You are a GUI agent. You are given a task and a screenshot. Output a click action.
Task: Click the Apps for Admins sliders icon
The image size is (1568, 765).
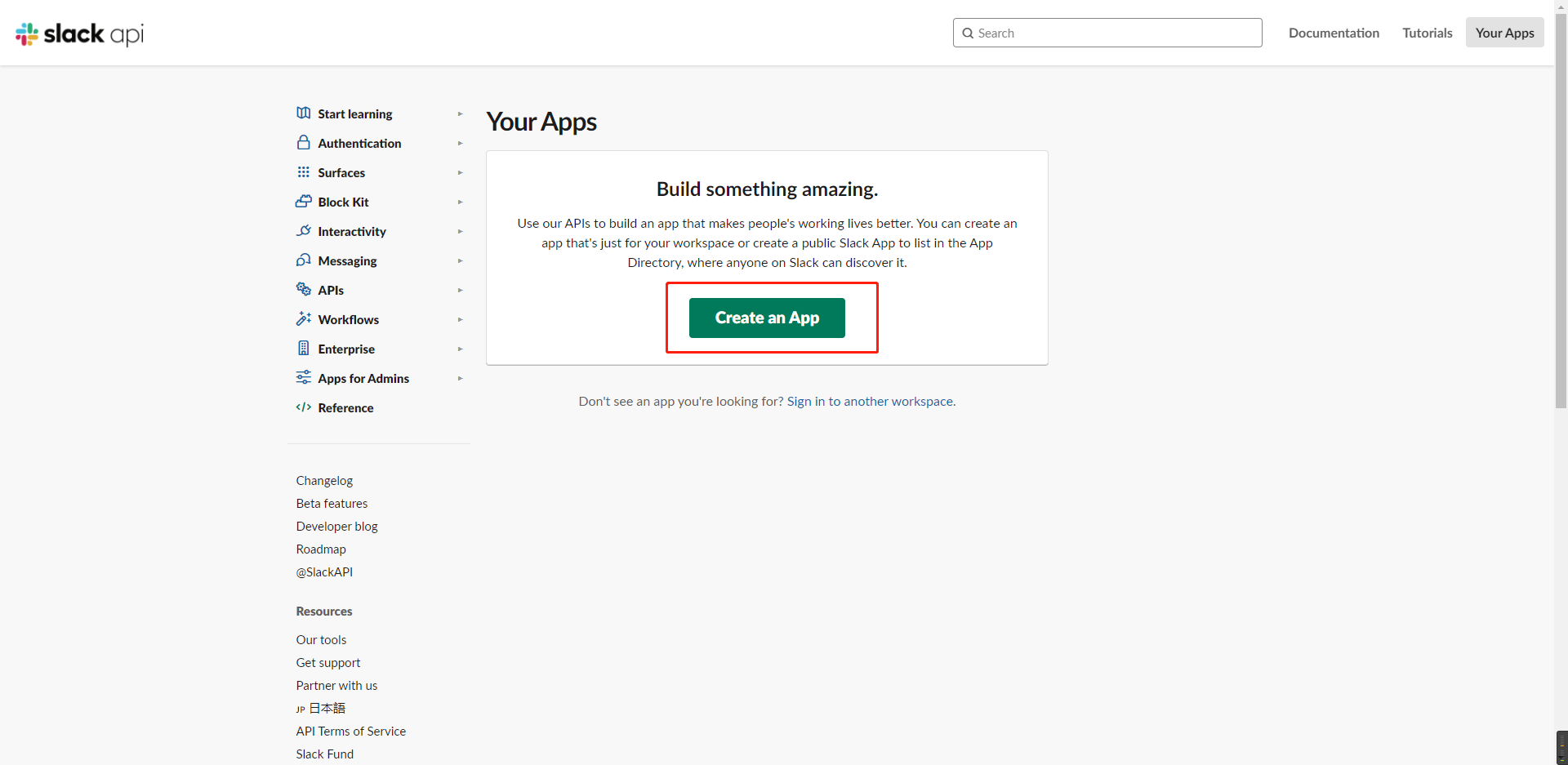coord(304,378)
